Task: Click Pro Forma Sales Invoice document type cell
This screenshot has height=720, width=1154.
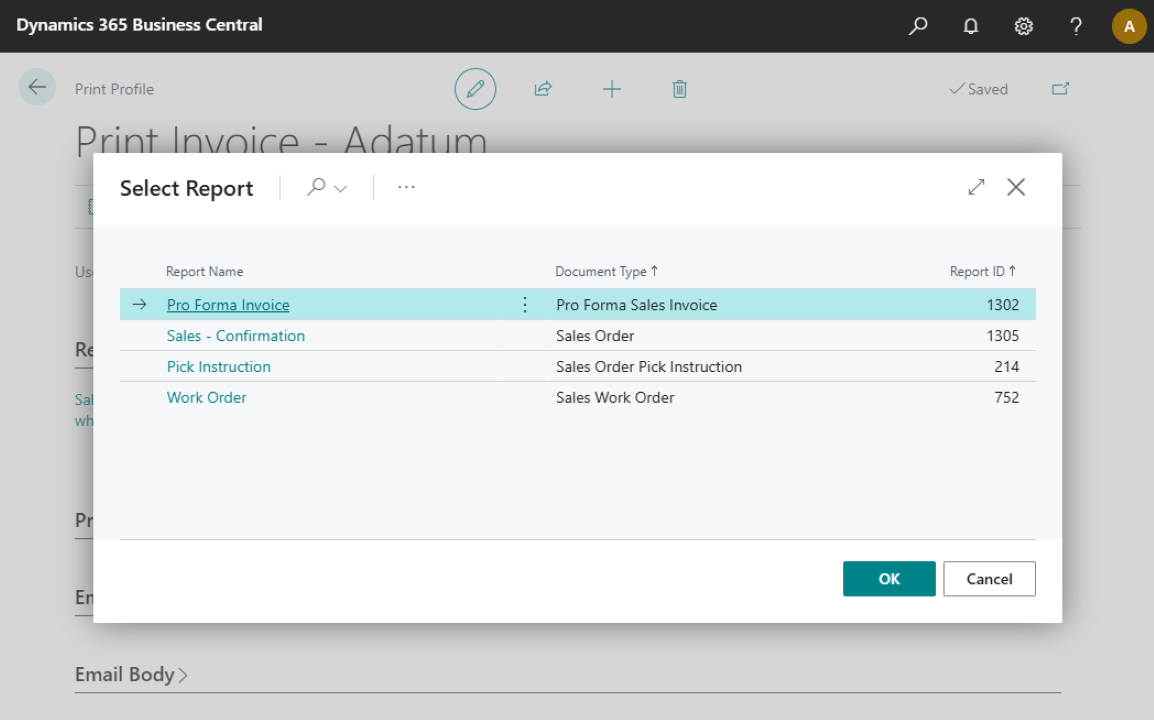Action: pos(637,305)
